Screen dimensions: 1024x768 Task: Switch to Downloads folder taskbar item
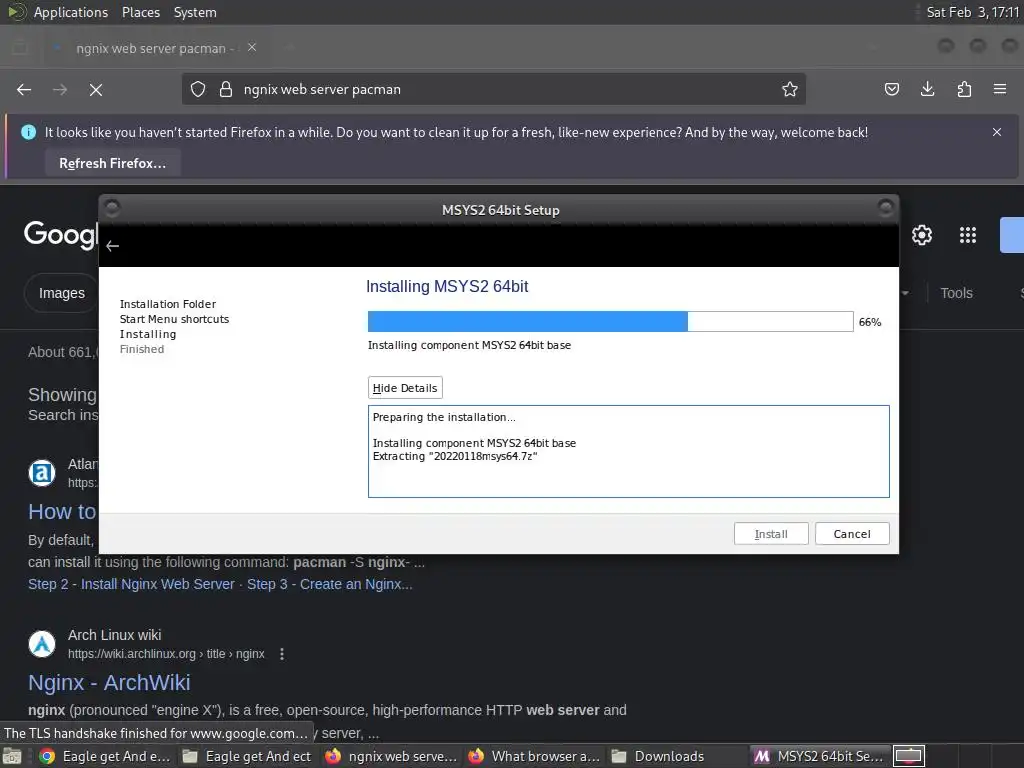(x=658, y=756)
